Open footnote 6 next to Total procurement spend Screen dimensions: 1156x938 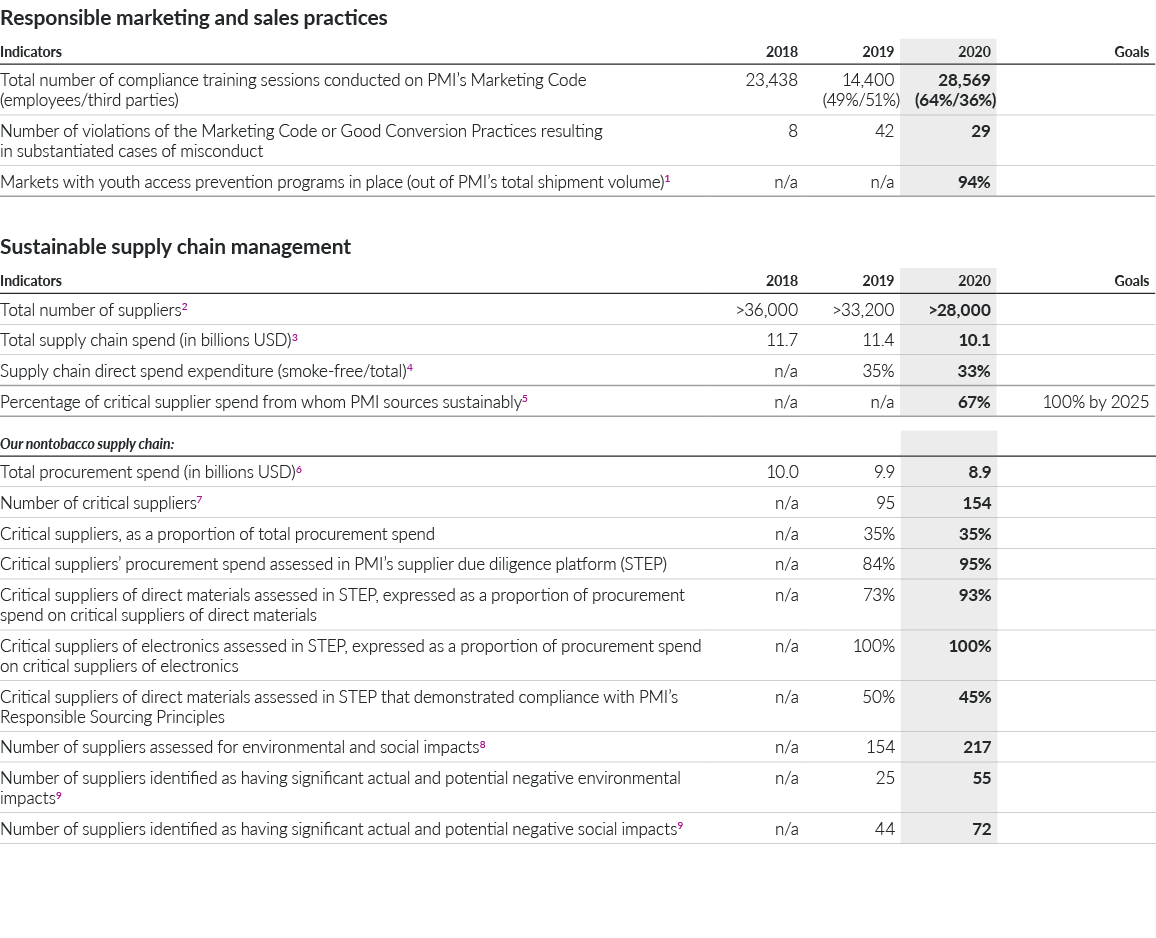[x=299, y=469]
